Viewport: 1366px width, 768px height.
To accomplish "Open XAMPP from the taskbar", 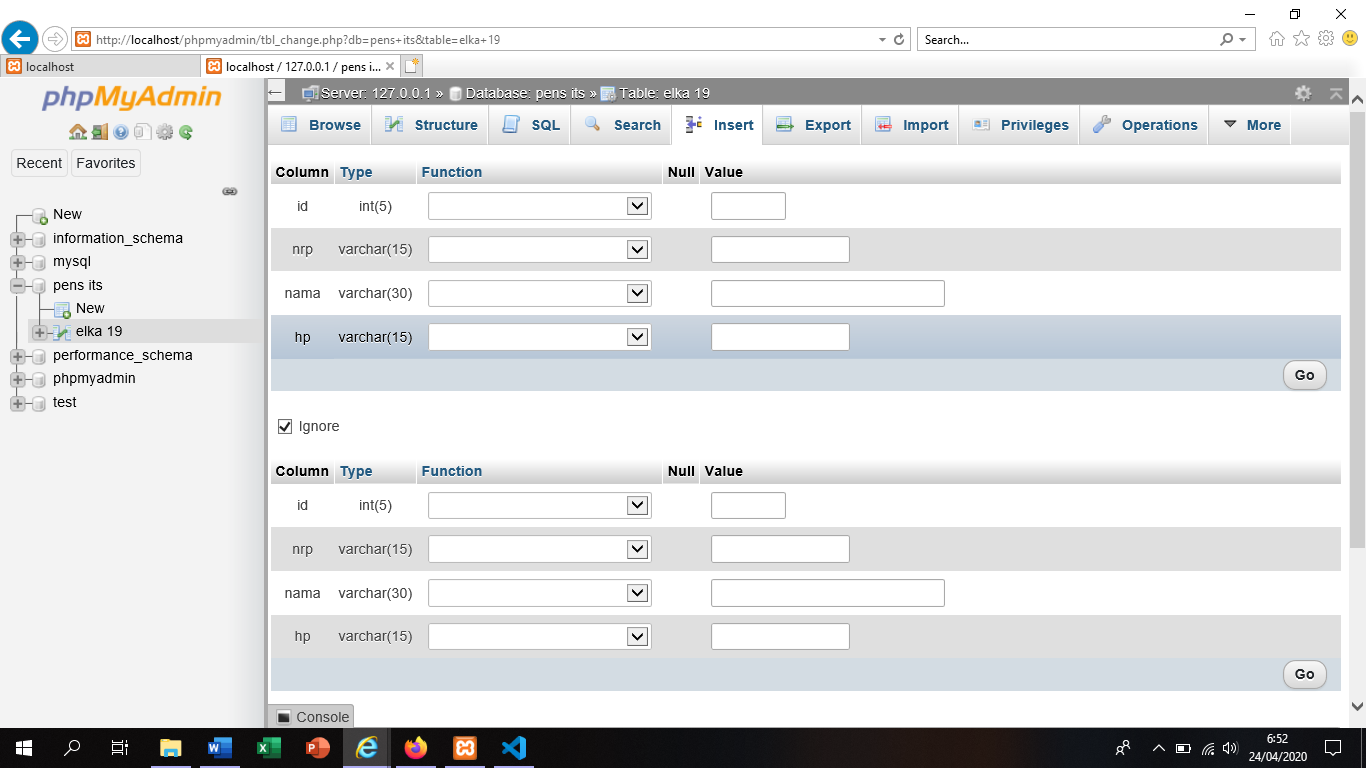I will (465, 748).
